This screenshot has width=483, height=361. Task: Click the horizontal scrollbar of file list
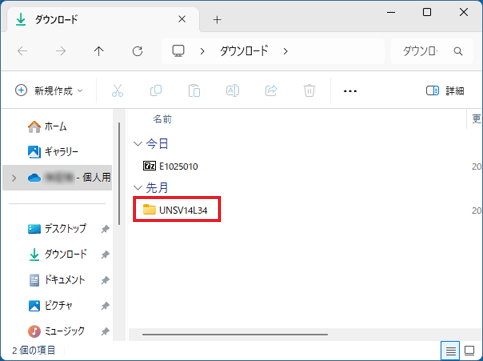point(235,334)
